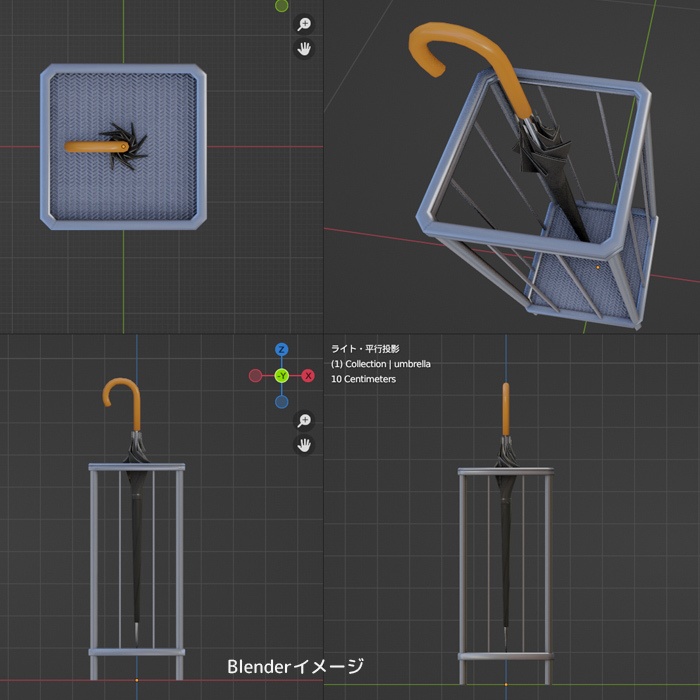Select the straight orange handle in the side view
Viewport: 700px width, 700px height.
(506, 408)
